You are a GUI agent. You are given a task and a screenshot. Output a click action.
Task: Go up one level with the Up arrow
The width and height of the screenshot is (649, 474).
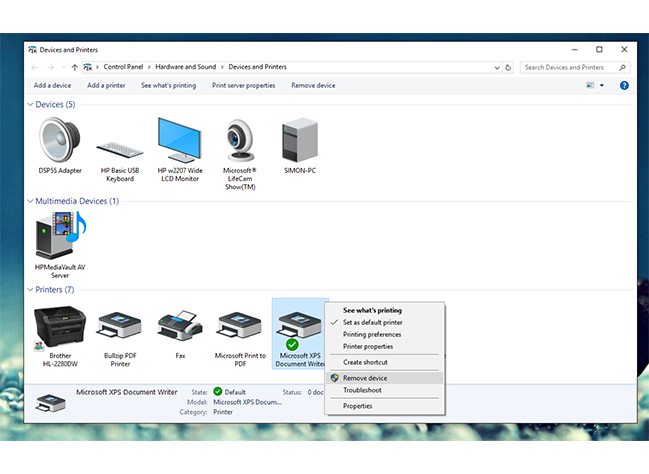tap(75, 67)
